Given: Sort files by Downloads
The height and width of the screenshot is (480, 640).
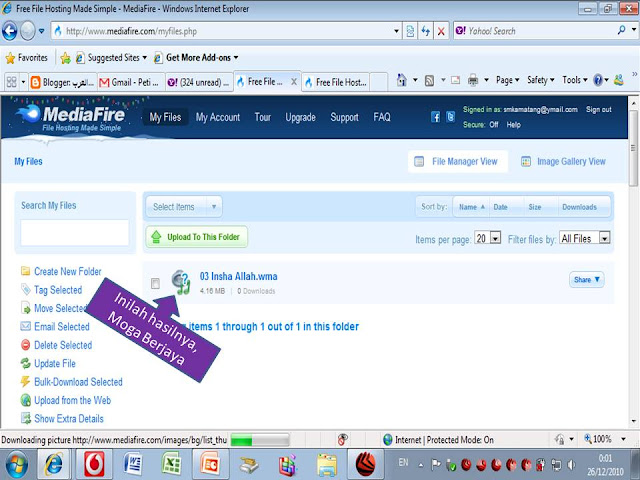Looking at the screenshot, I should coord(579,207).
